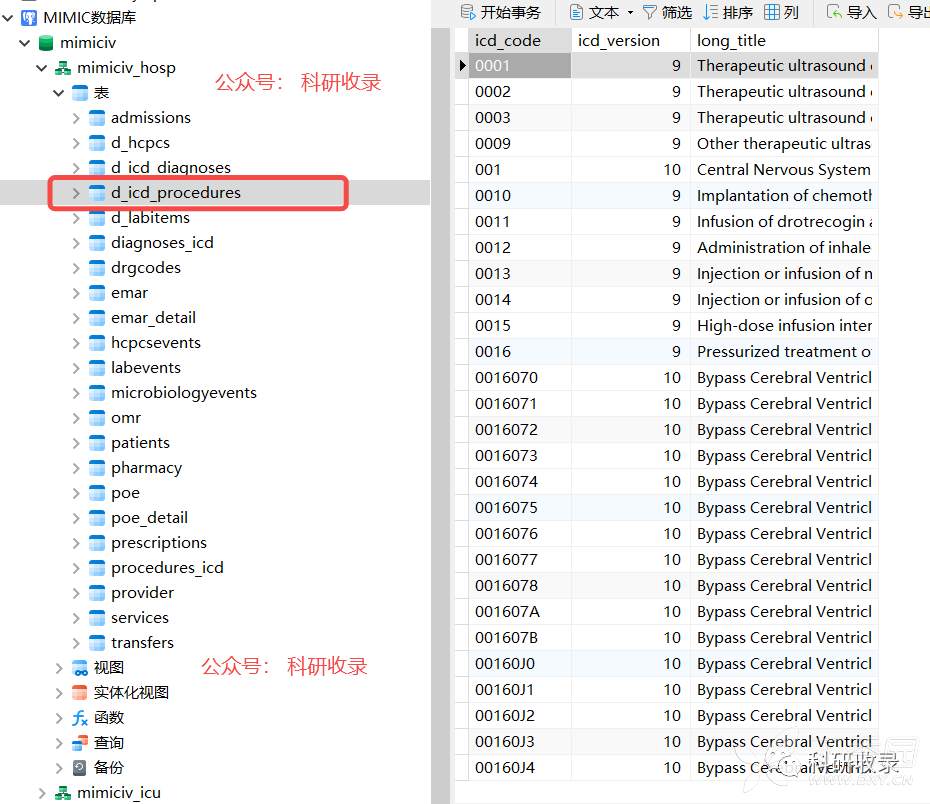Open the Queries (查询) tree item
The width and height of the screenshot is (930, 804).
[108, 743]
